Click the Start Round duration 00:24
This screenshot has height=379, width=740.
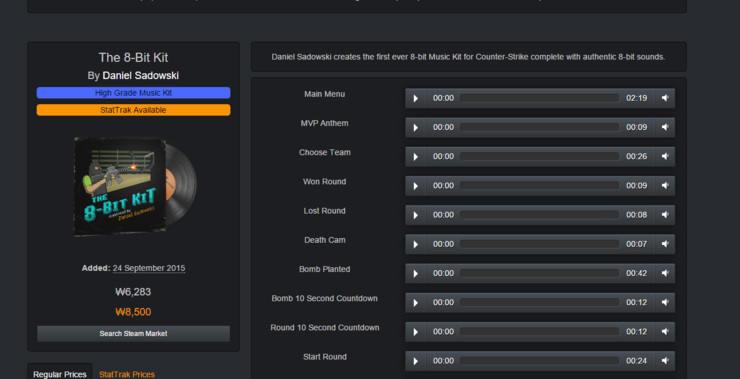click(x=637, y=361)
